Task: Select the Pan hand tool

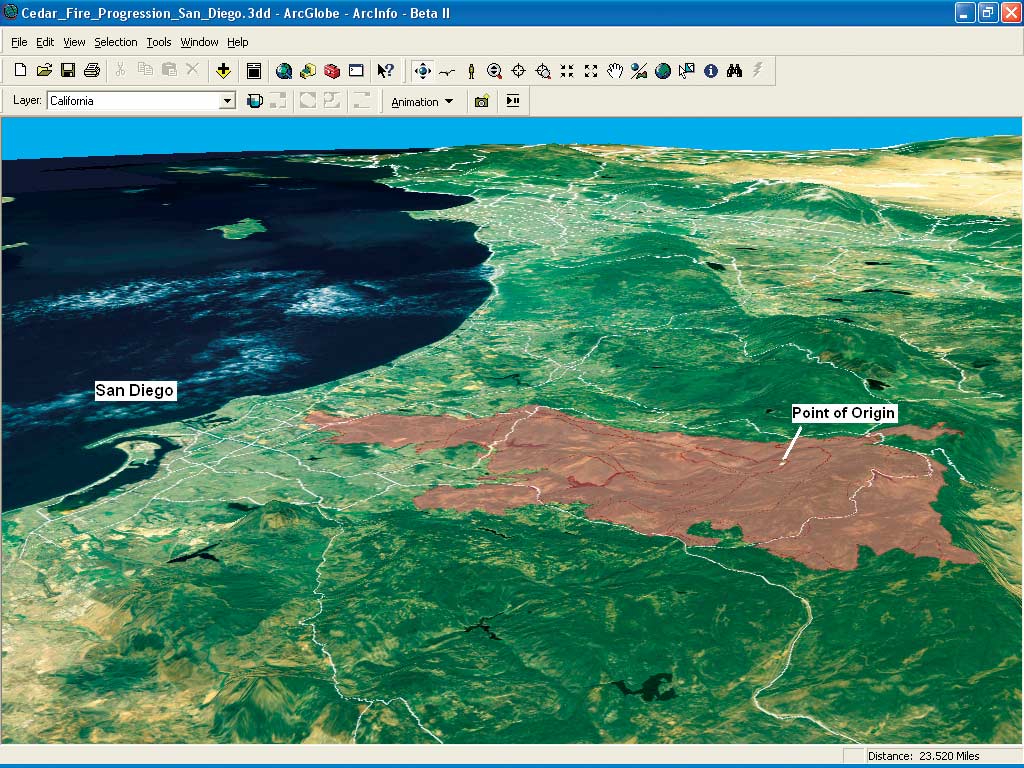Action: (615, 71)
